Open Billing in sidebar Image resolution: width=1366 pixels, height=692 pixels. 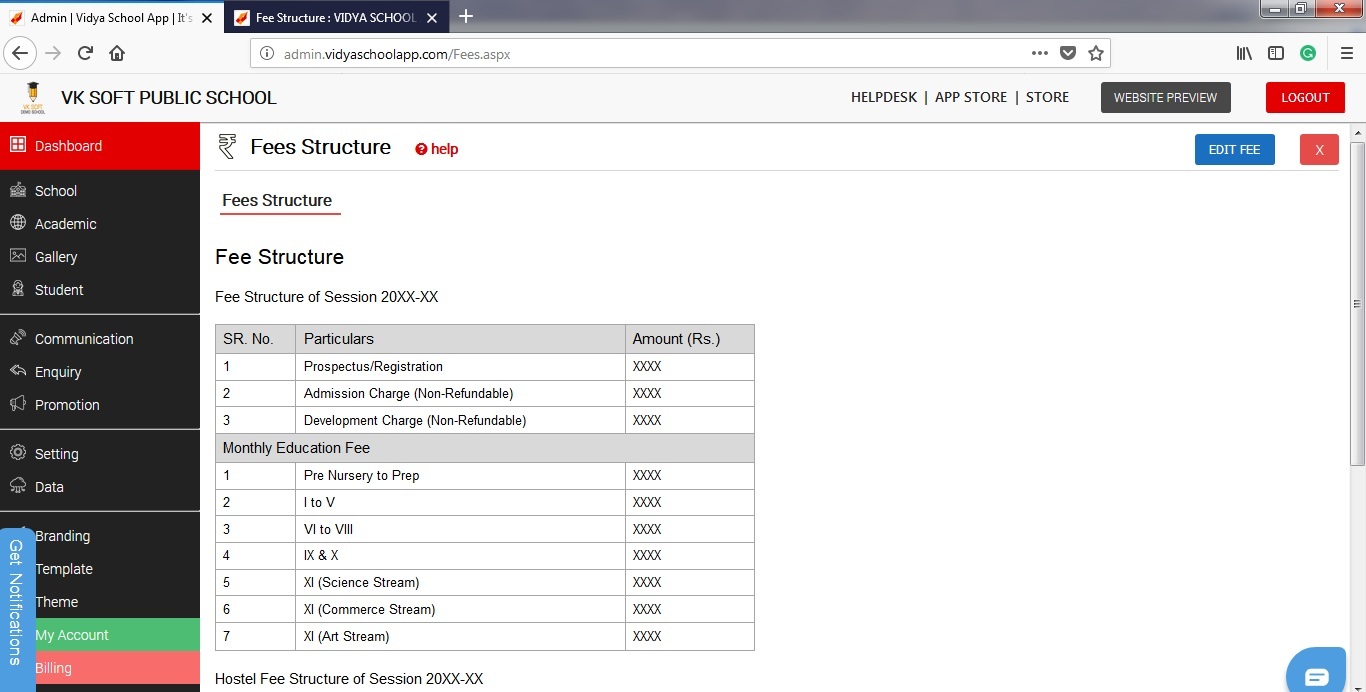117,668
